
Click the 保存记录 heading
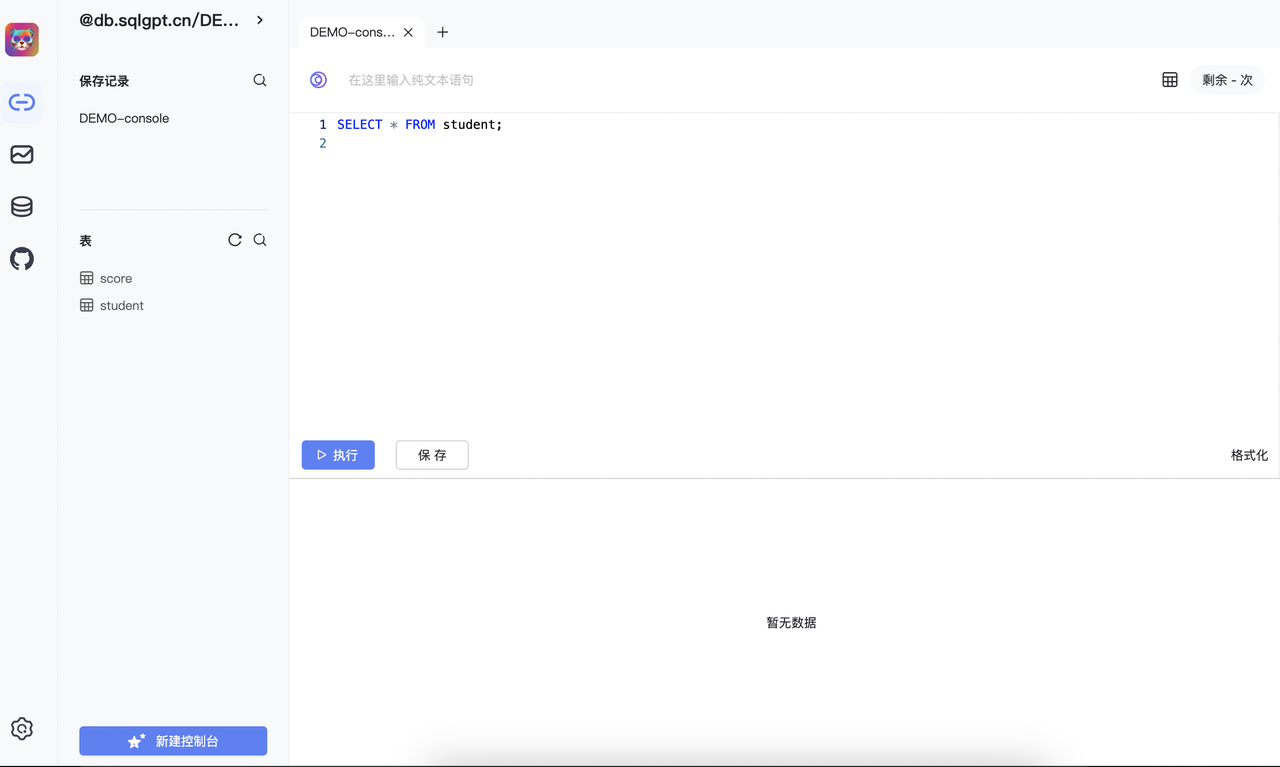104,81
